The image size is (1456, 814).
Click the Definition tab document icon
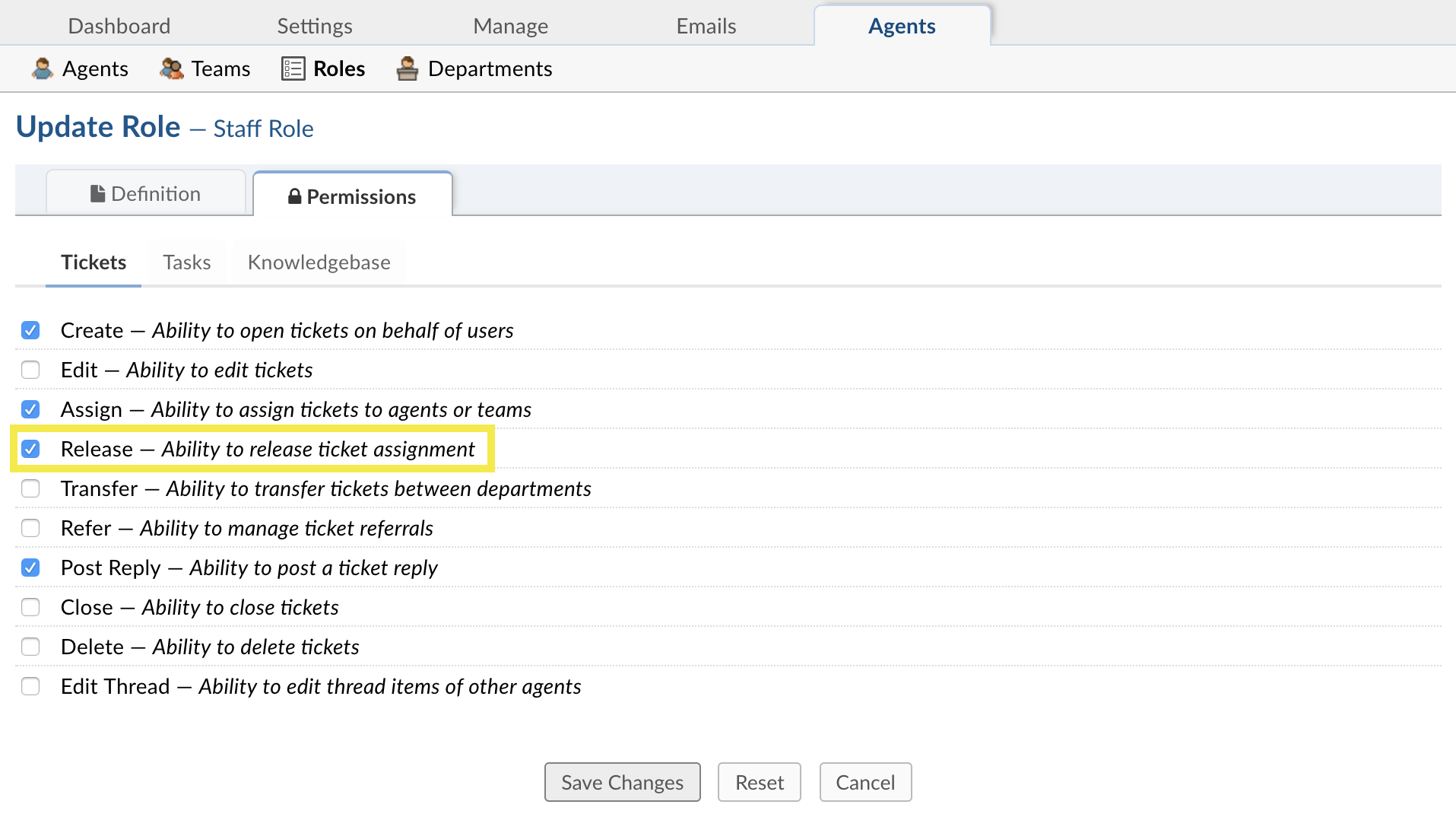[x=97, y=194]
